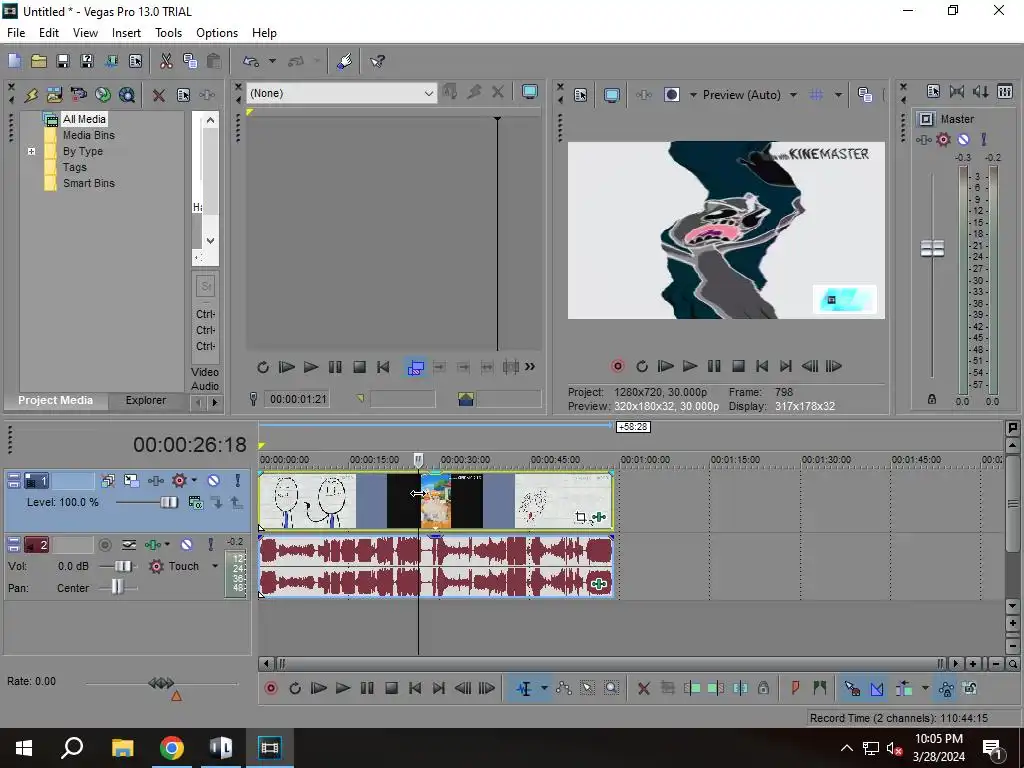
Task: Open the Insert menu
Action: pos(126,33)
